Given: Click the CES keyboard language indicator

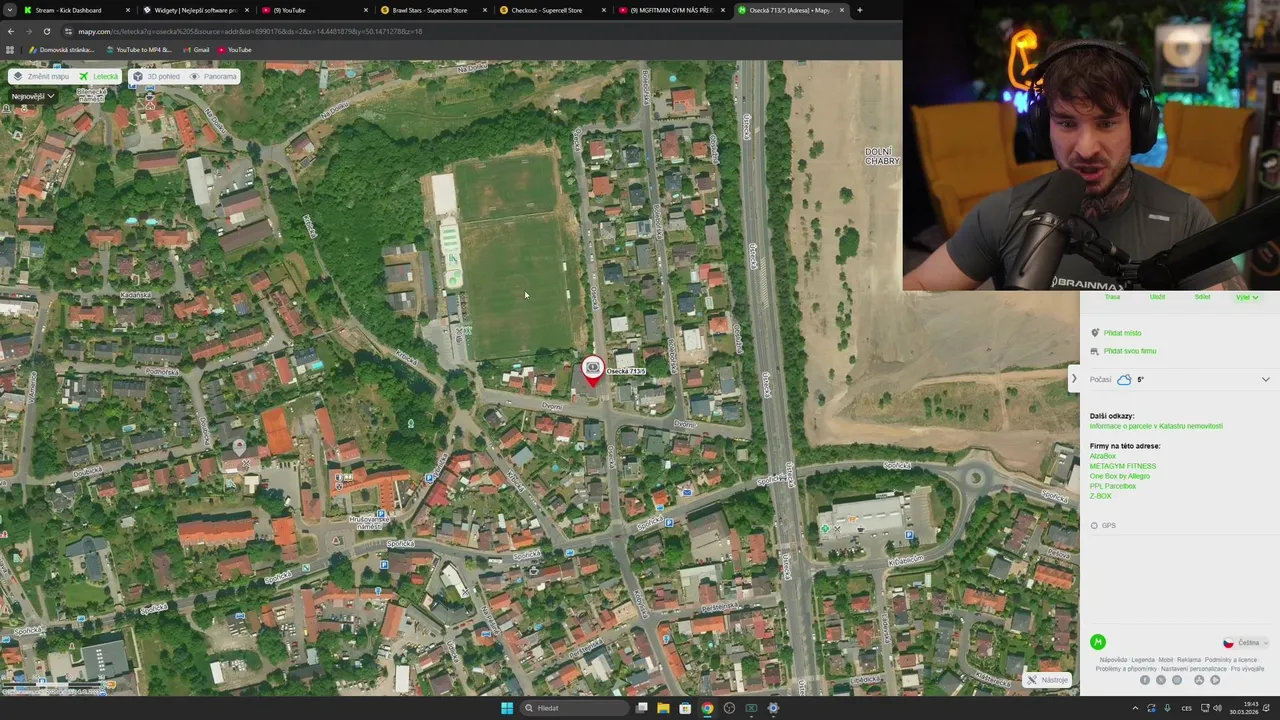Looking at the screenshot, I should 1186,708.
